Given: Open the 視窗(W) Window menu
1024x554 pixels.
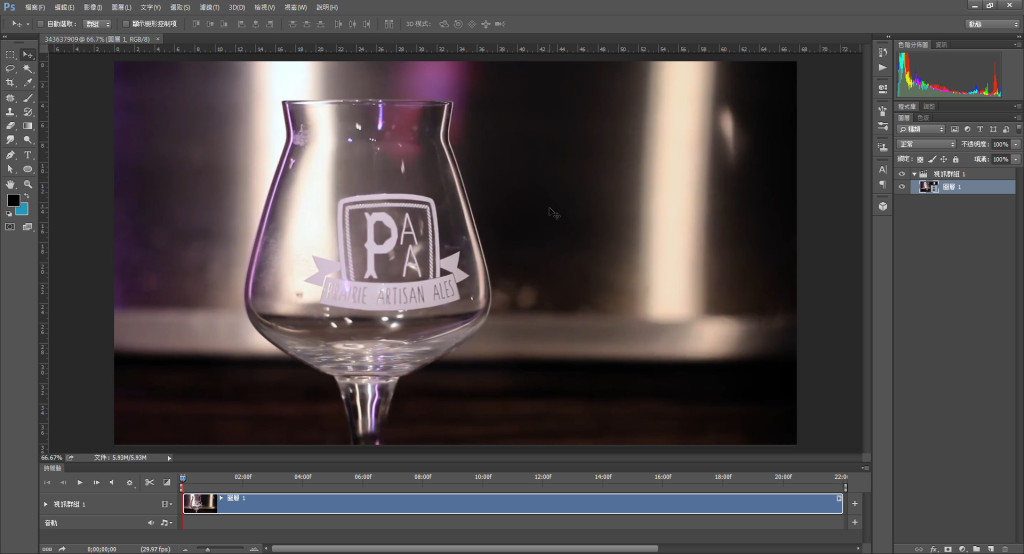Looking at the screenshot, I should tap(295, 7).
